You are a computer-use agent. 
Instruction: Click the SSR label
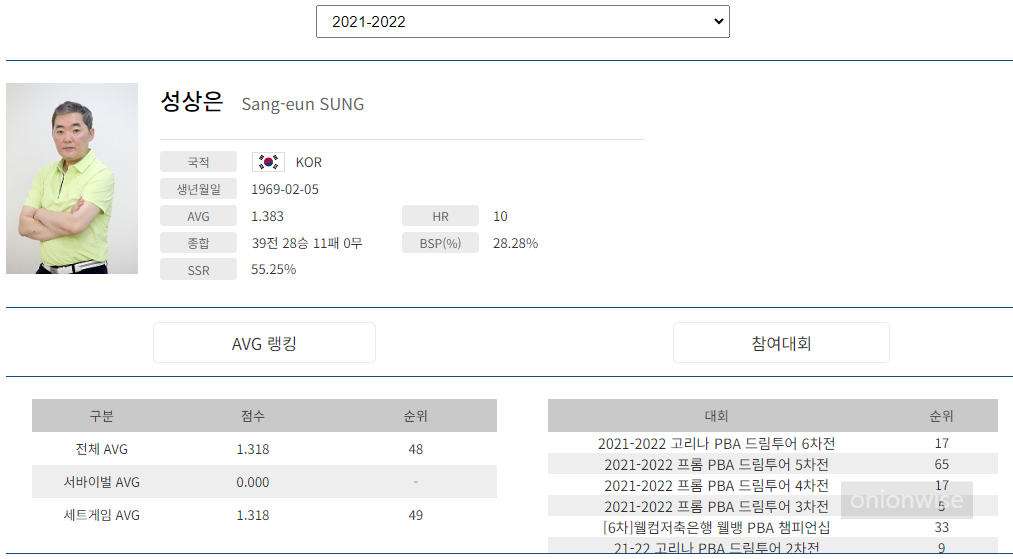[x=198, y=270]
